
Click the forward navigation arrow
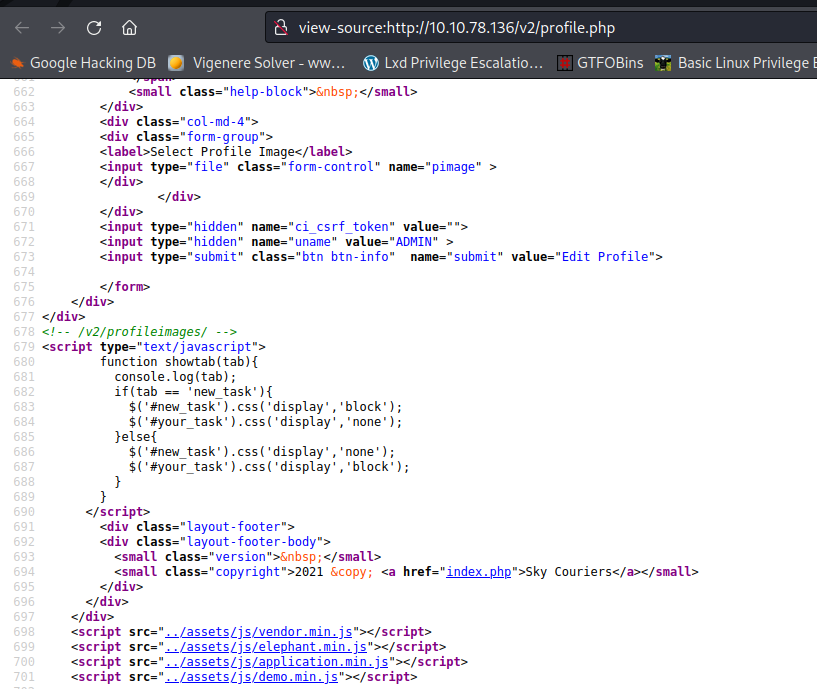[x=58, y=27]
